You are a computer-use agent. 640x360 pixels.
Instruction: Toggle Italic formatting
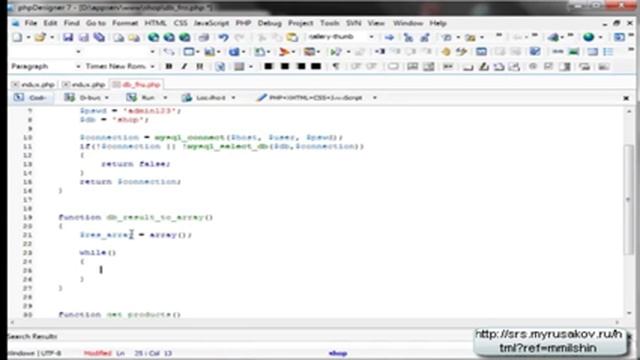click(x=184, y=66)
